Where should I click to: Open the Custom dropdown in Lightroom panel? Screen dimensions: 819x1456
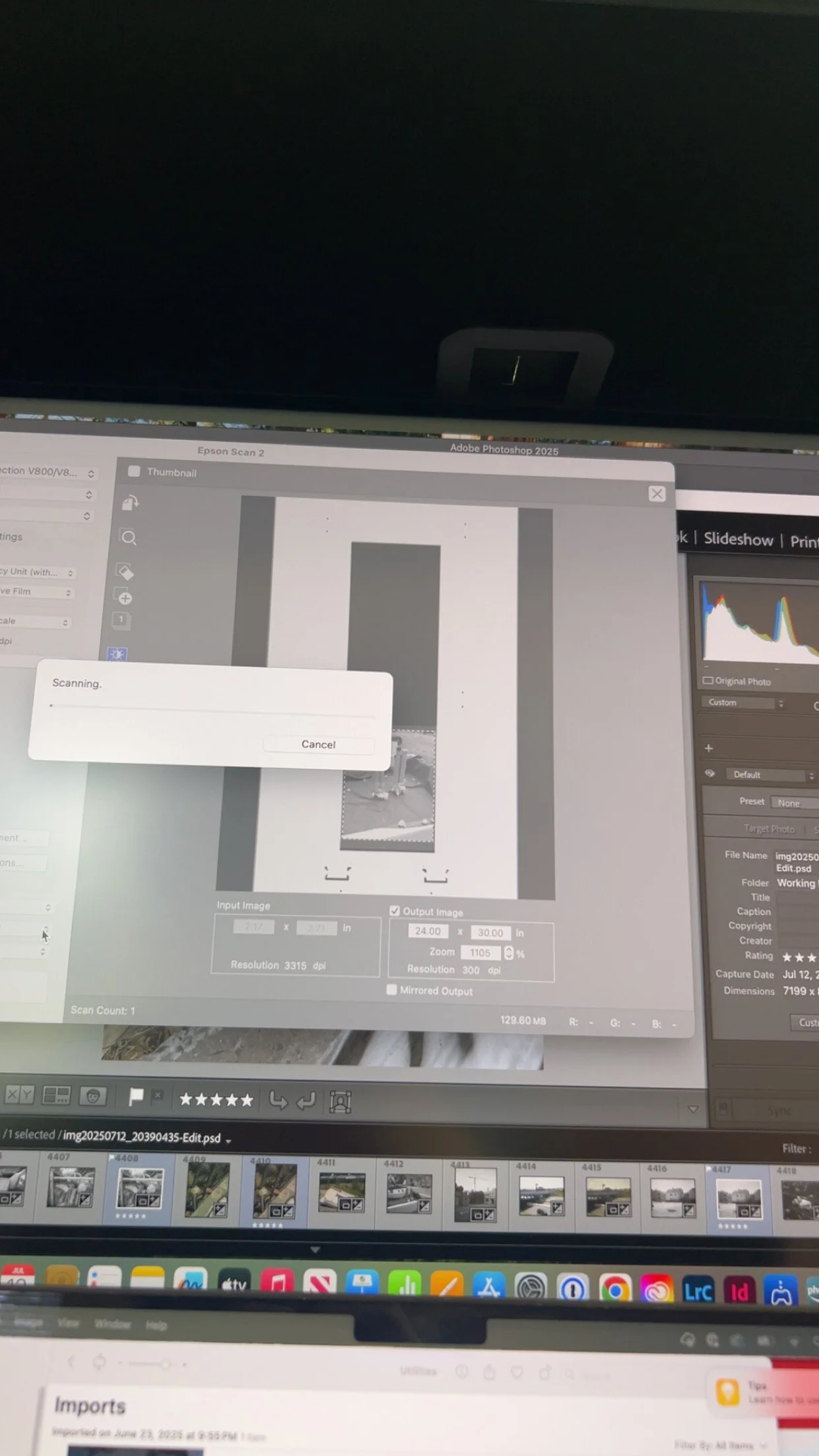click(x=743, y=703)
